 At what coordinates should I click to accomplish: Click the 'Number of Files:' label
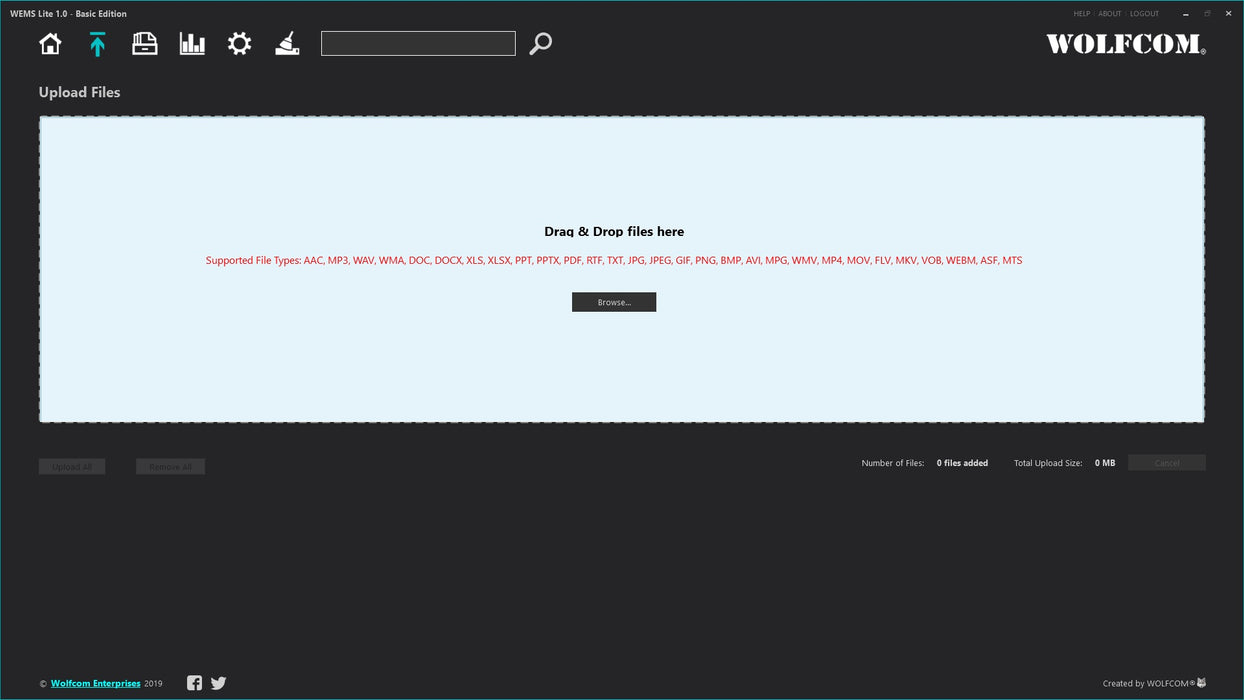(893, 463)
